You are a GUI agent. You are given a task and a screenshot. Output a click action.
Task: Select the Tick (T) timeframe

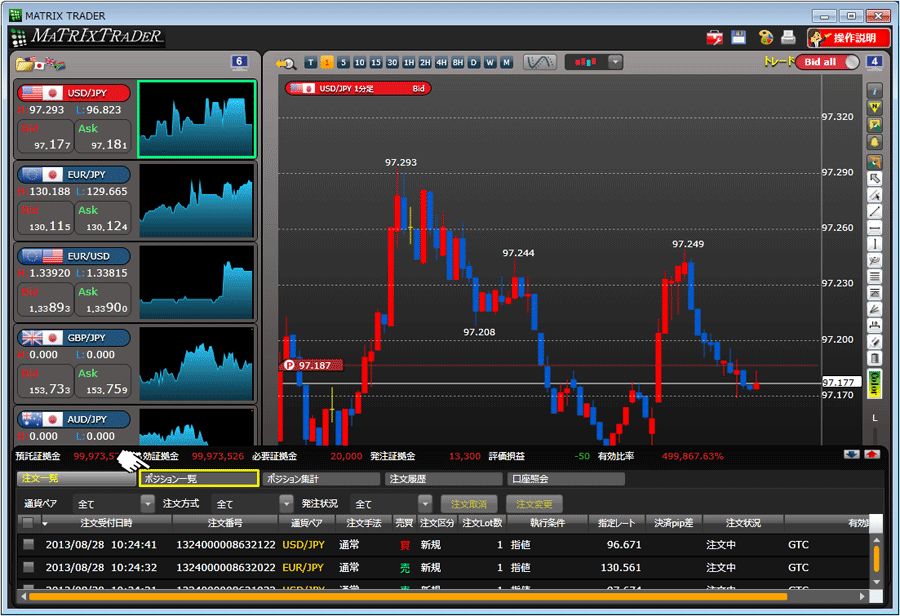point(311,63)
